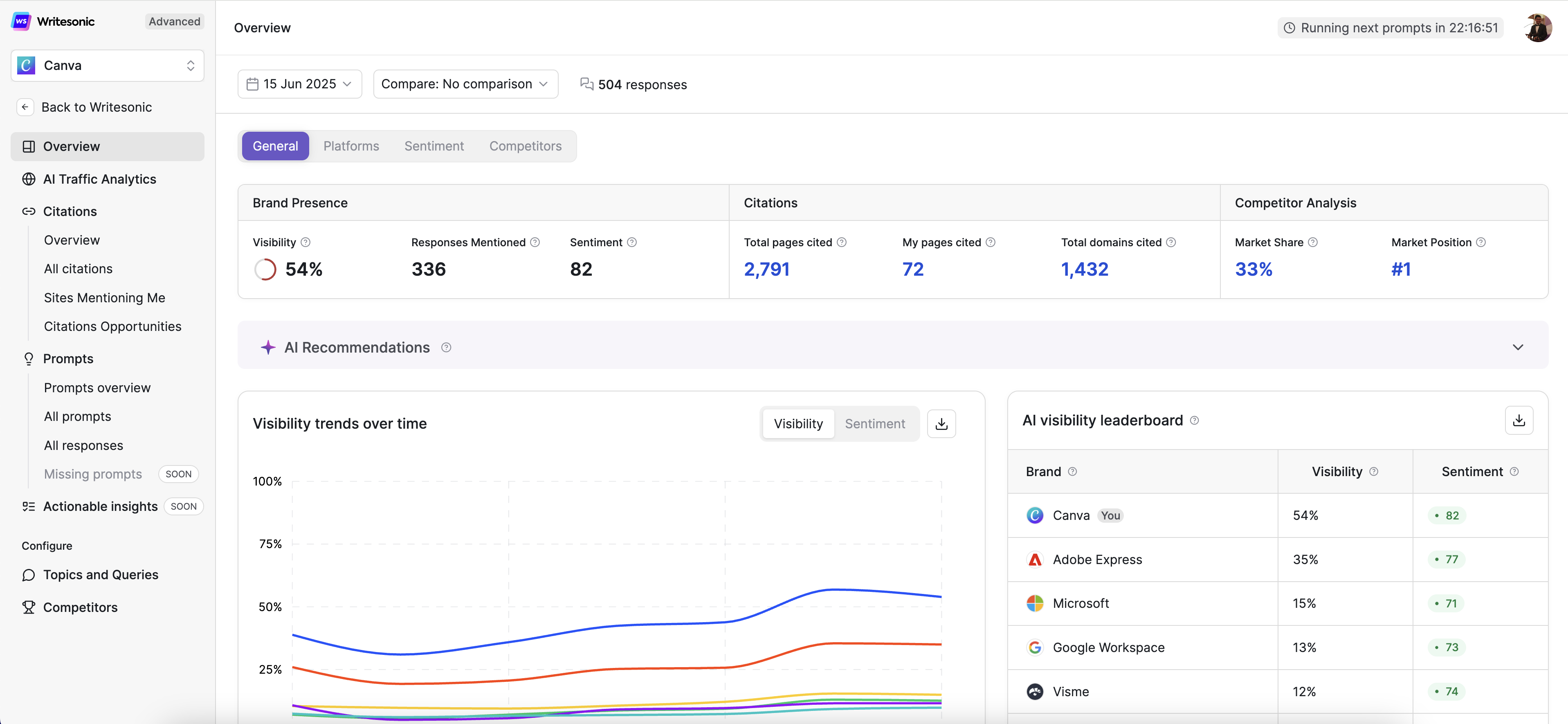Switch to the Competitors tab
Image resolution: width=1568 pixels, height=724 pixels.
coord(525,146)
